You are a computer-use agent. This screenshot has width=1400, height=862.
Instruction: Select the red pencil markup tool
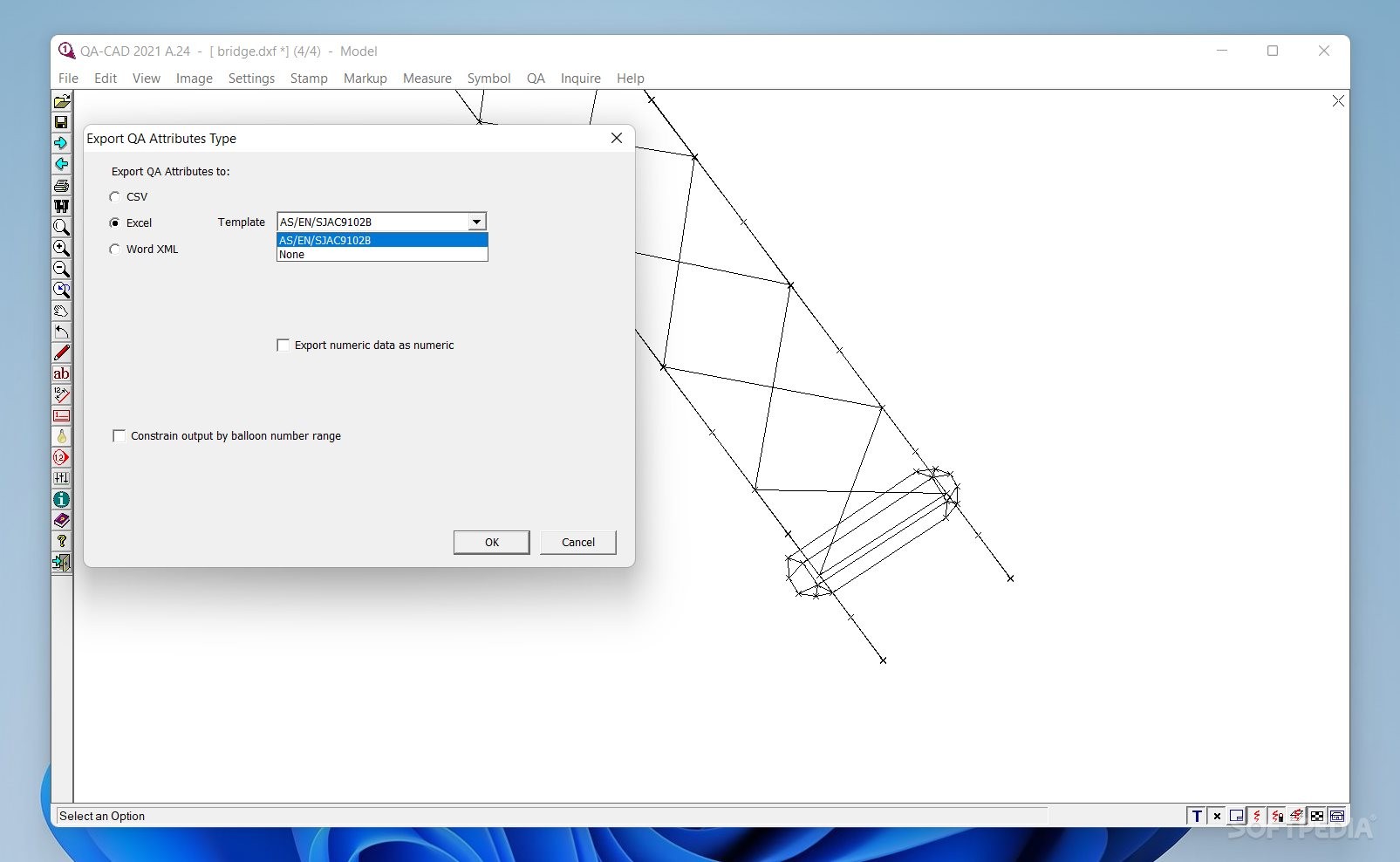[61, 353]
